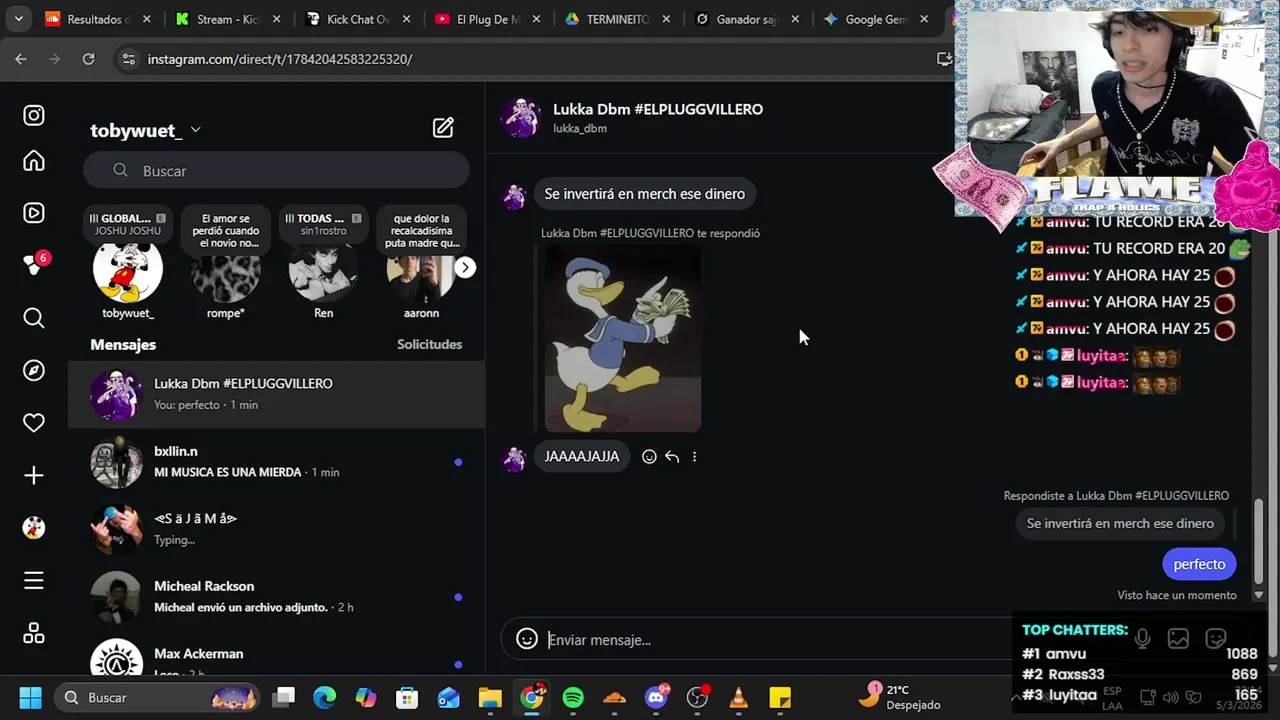
Task: View site information icon in address bar
Action: (x=128, y=59)
